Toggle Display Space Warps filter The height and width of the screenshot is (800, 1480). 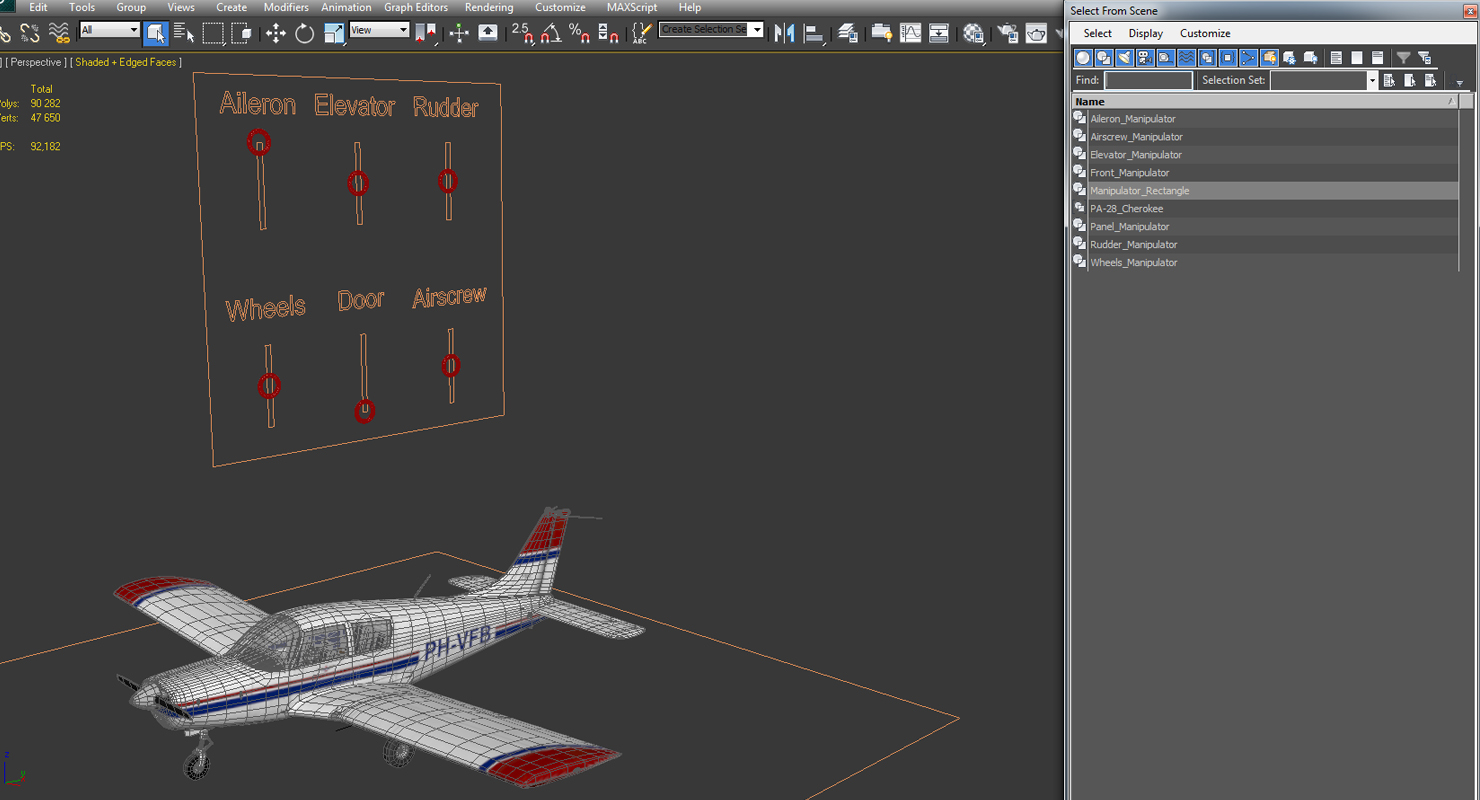(1186, 58)
